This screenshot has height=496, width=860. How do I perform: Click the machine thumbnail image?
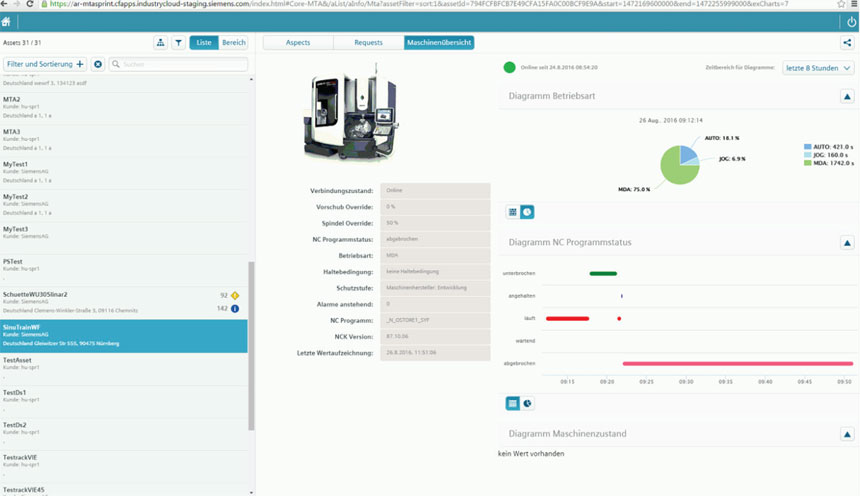351,112
